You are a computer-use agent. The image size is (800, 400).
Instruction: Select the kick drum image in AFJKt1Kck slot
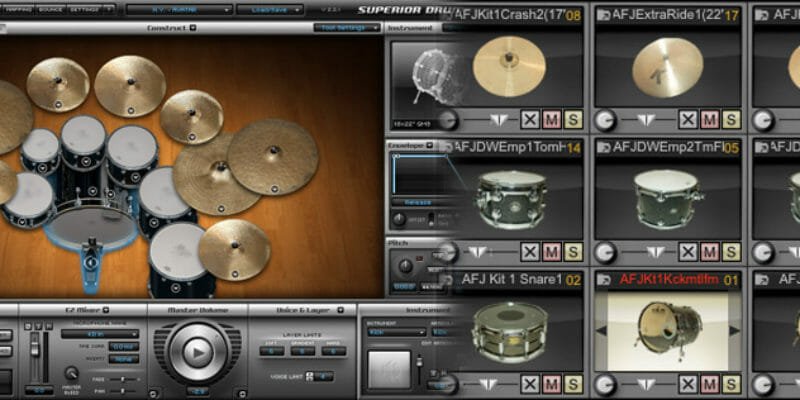[x=669, y=331]
